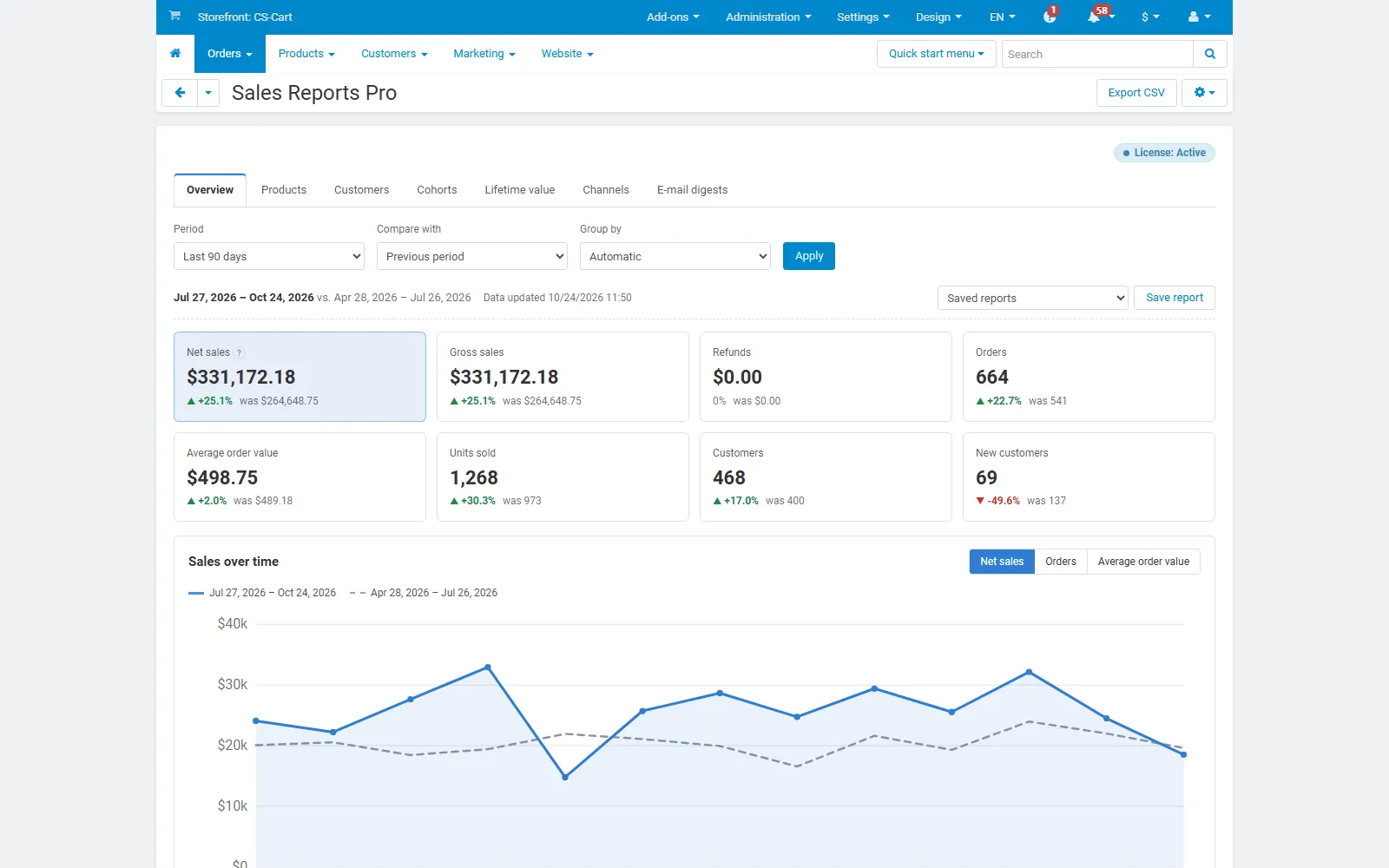Open the Add-ons menu
This screenshot has width=1389, height=868.
[673, 16]
